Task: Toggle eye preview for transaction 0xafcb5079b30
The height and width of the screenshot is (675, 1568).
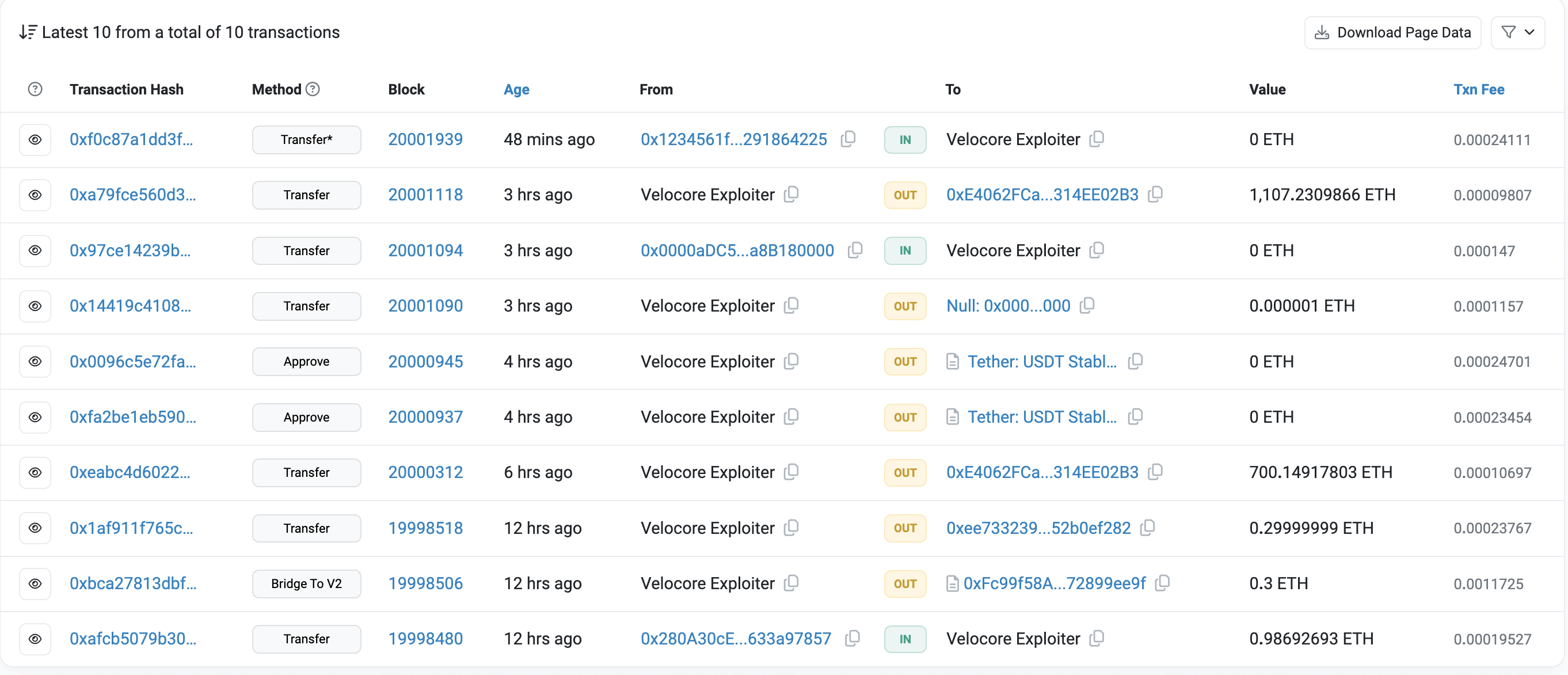Action: [x=35, y=639]
